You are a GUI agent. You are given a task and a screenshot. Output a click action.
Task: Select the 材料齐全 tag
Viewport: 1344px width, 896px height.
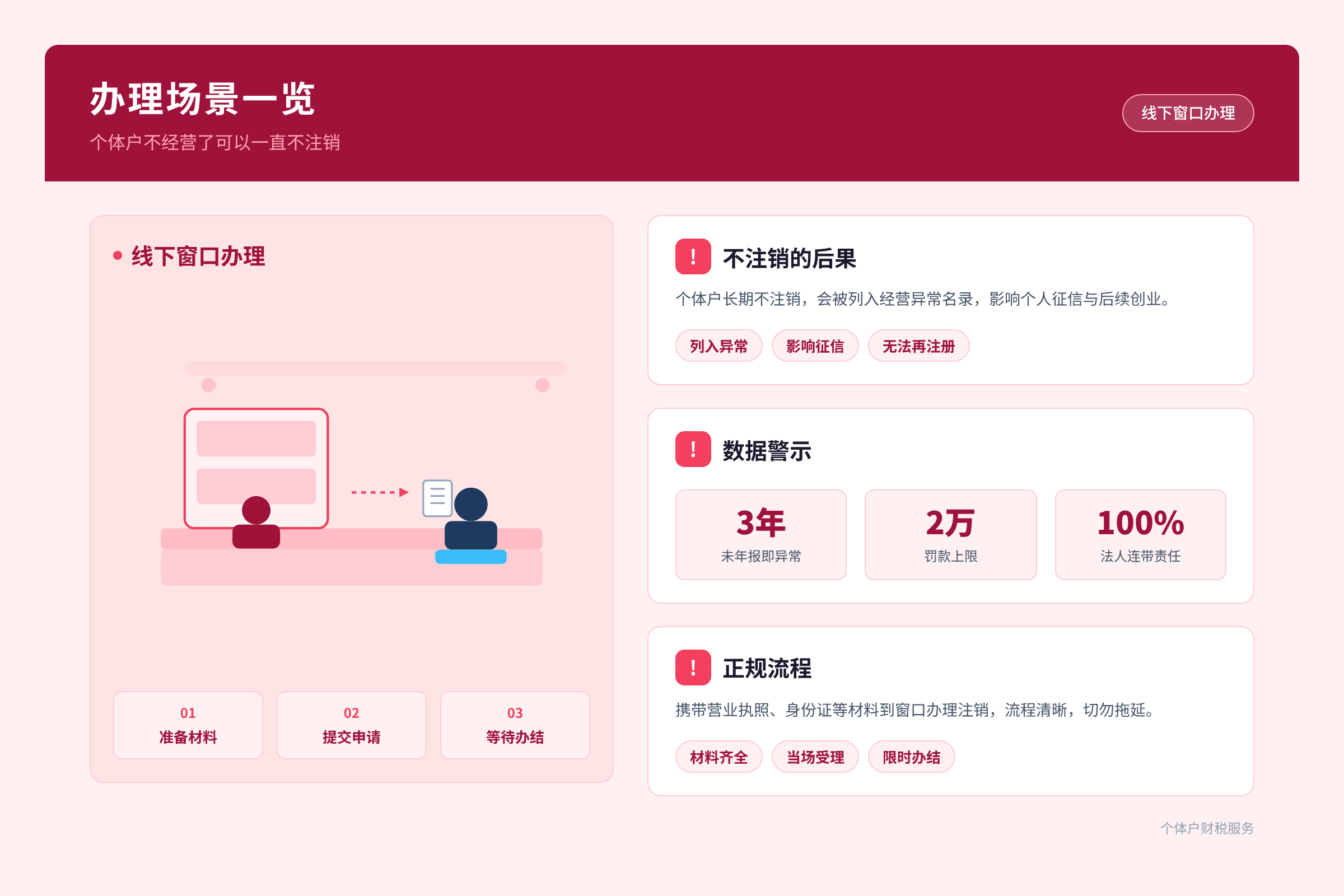719,757
